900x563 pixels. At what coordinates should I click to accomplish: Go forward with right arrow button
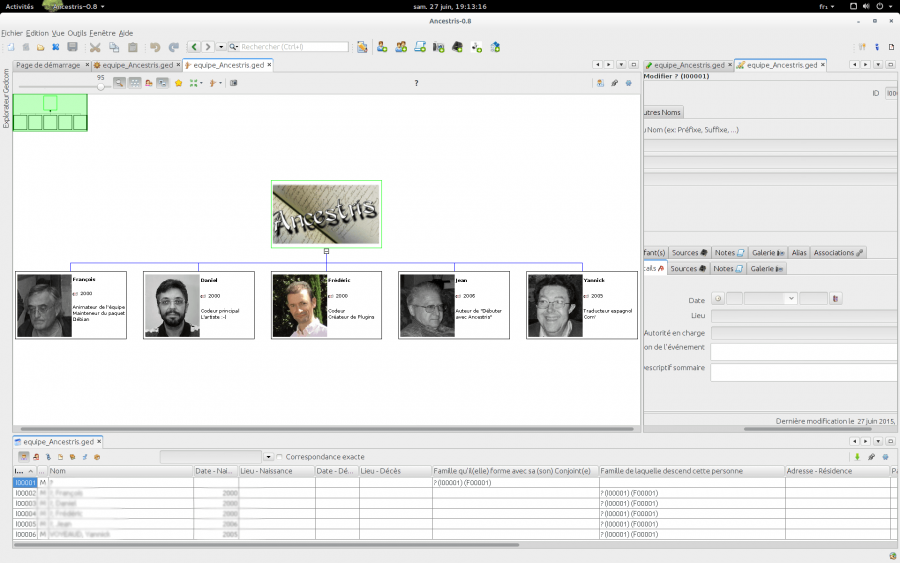coord(208,47)
